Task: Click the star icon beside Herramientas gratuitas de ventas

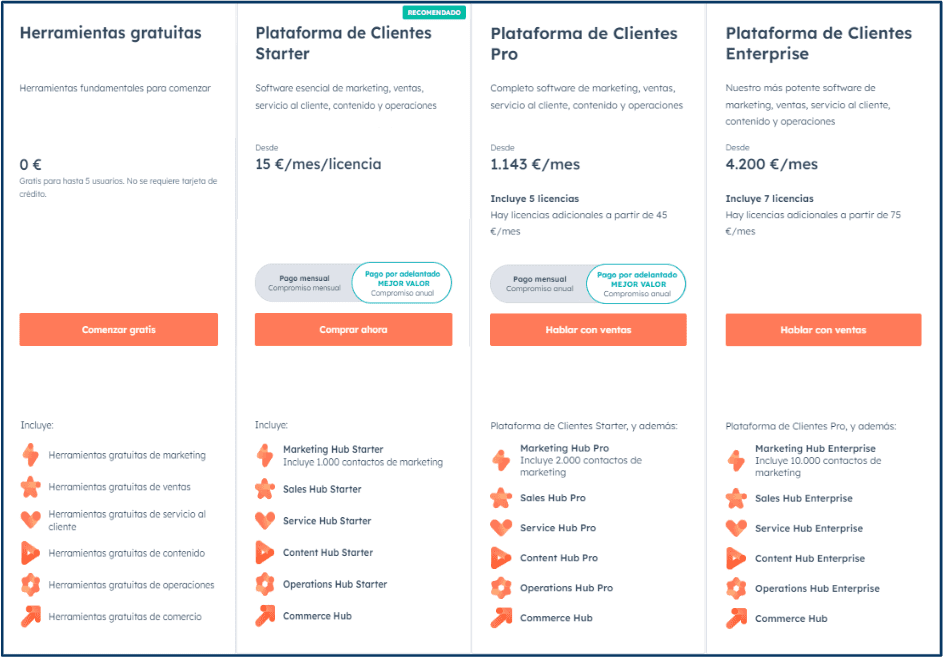Action: coord(31,487)
